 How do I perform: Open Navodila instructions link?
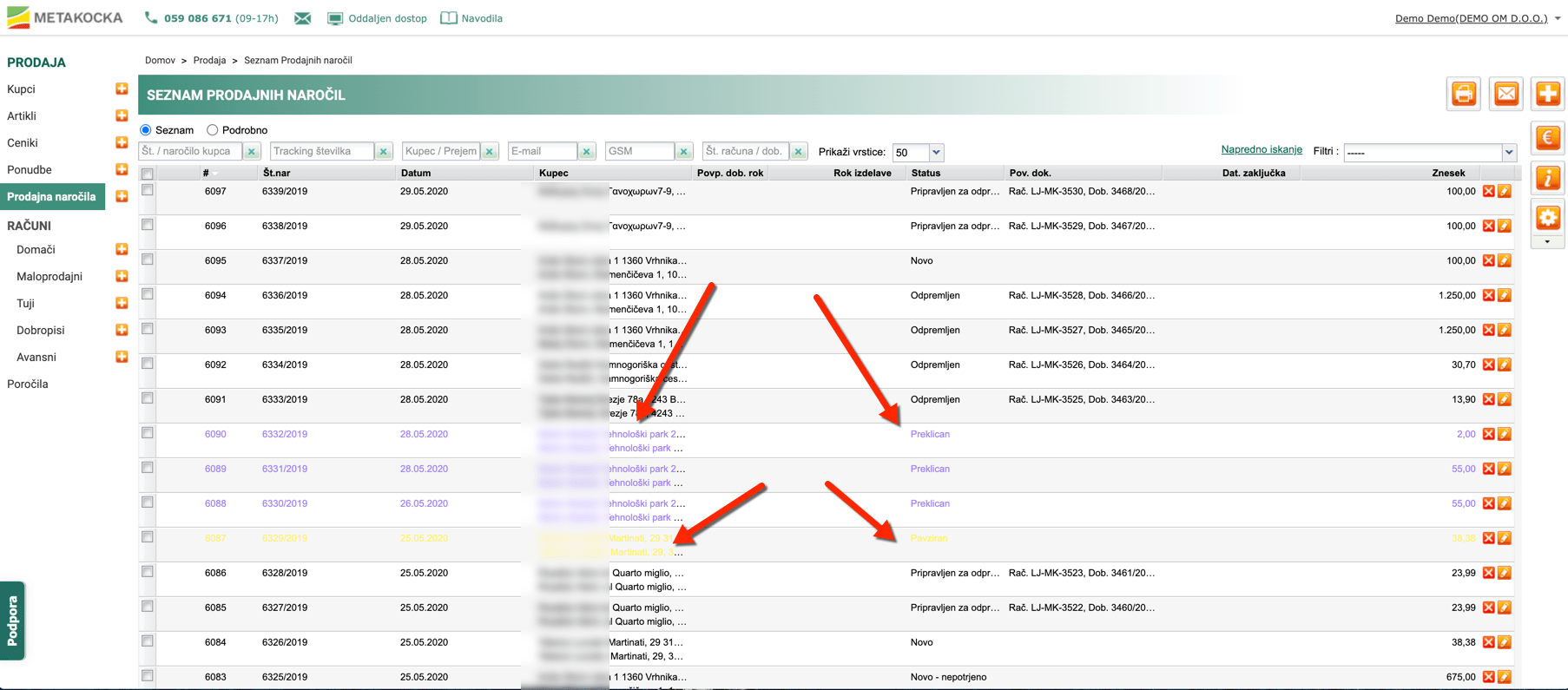(471, 18)
